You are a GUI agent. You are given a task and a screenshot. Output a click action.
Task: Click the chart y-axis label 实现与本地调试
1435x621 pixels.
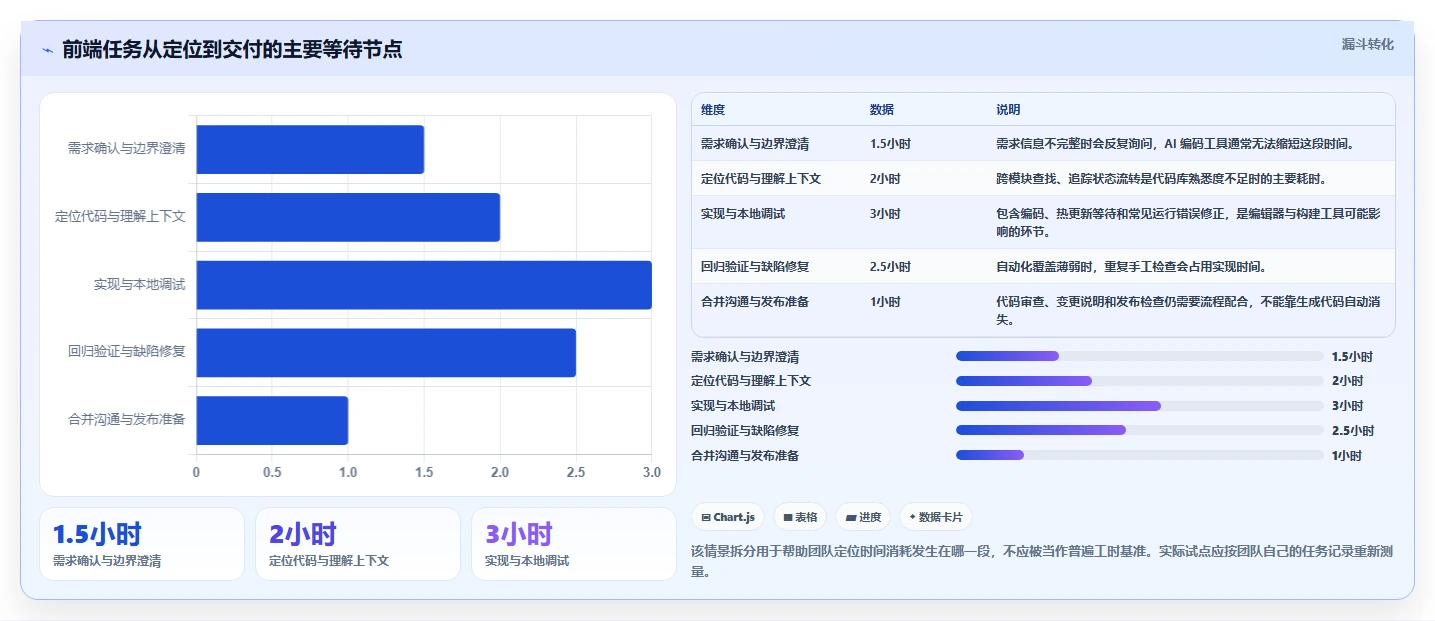coord(140,285)
